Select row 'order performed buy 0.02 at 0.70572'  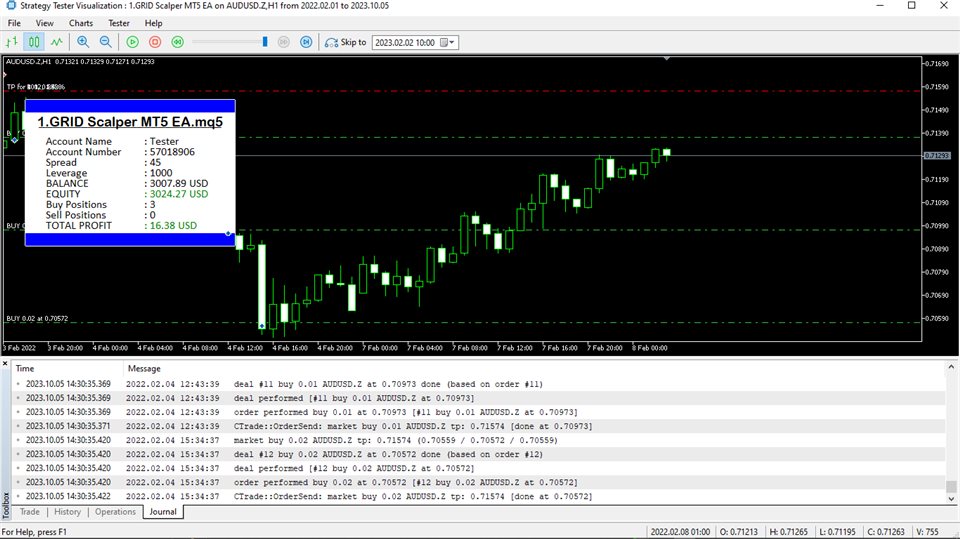click(479, 483)
